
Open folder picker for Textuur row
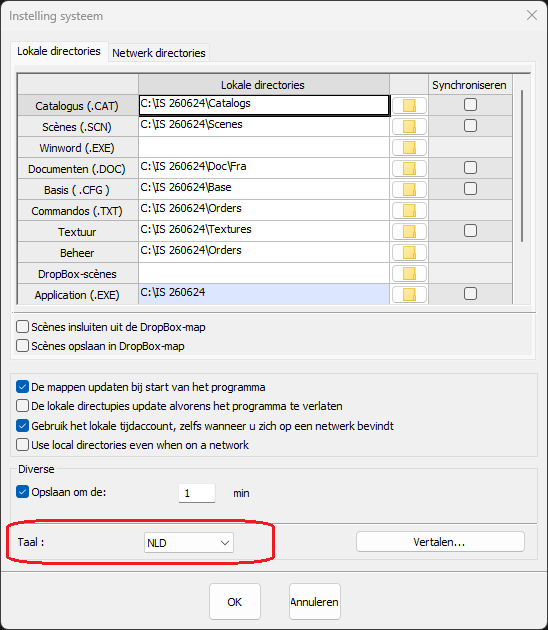coord(409,231)
